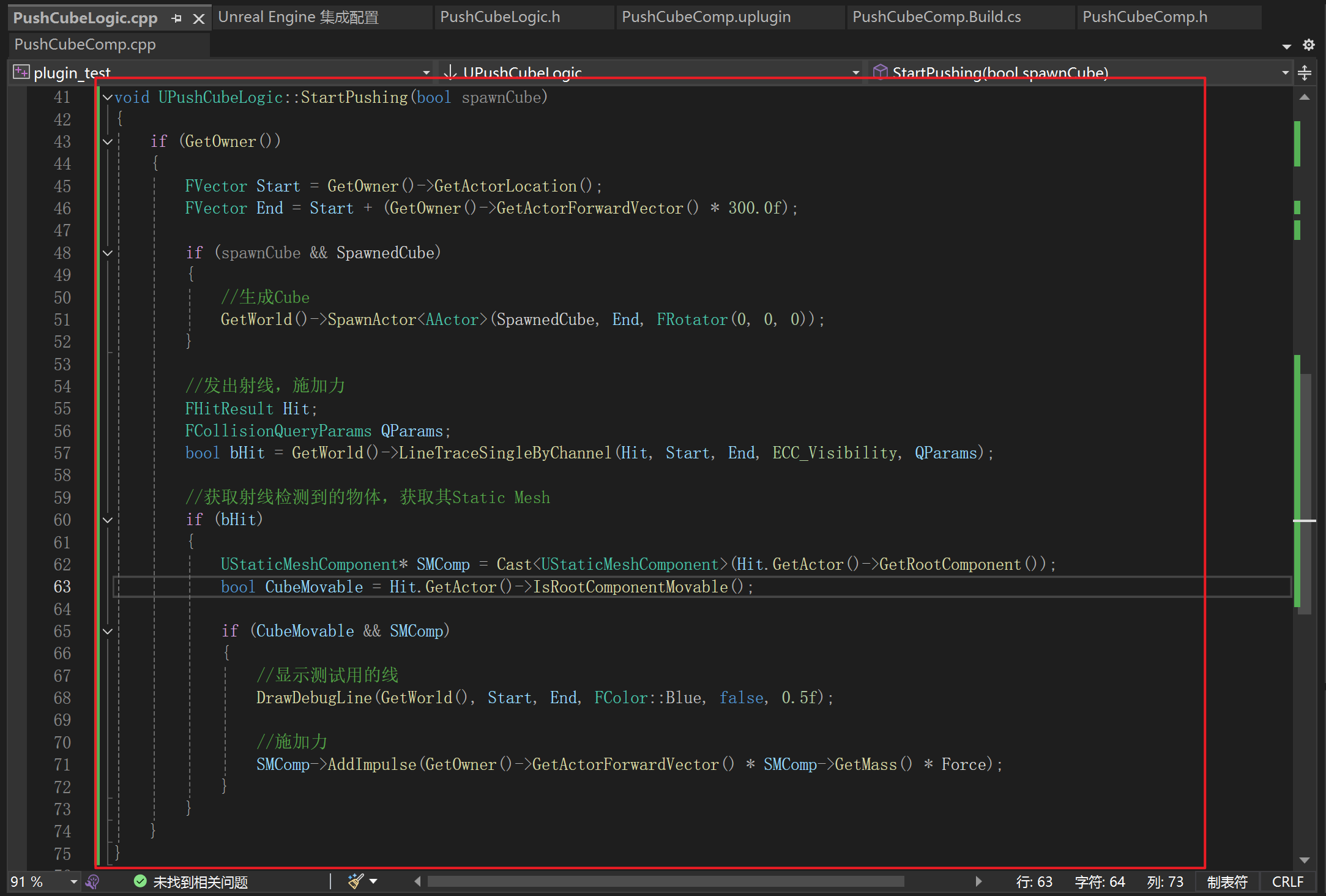
Task: Click the green no-issues-found checkmark
Action: [x=140, y=881]
